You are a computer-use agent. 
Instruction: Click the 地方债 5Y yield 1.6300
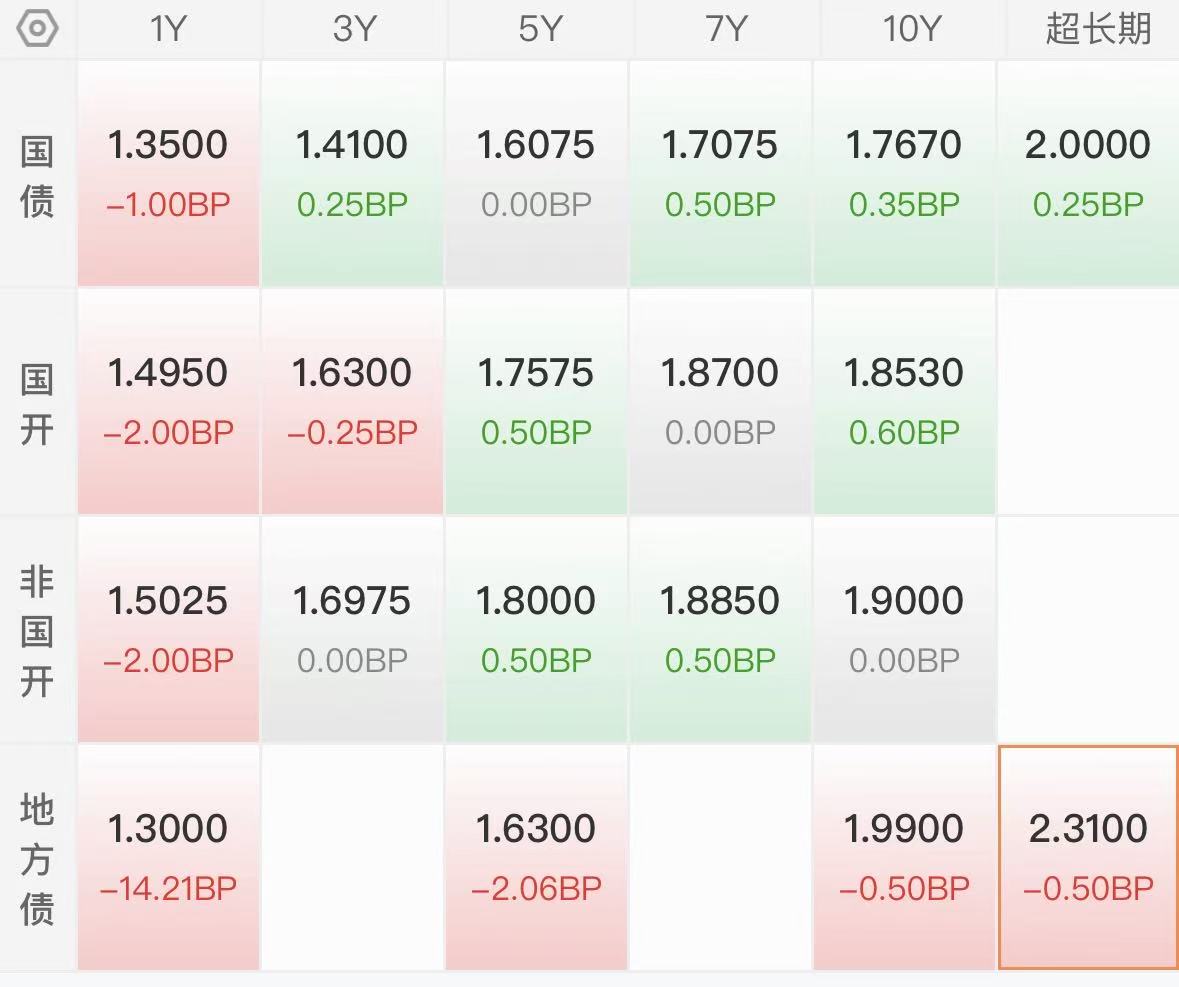coord(537,829)
